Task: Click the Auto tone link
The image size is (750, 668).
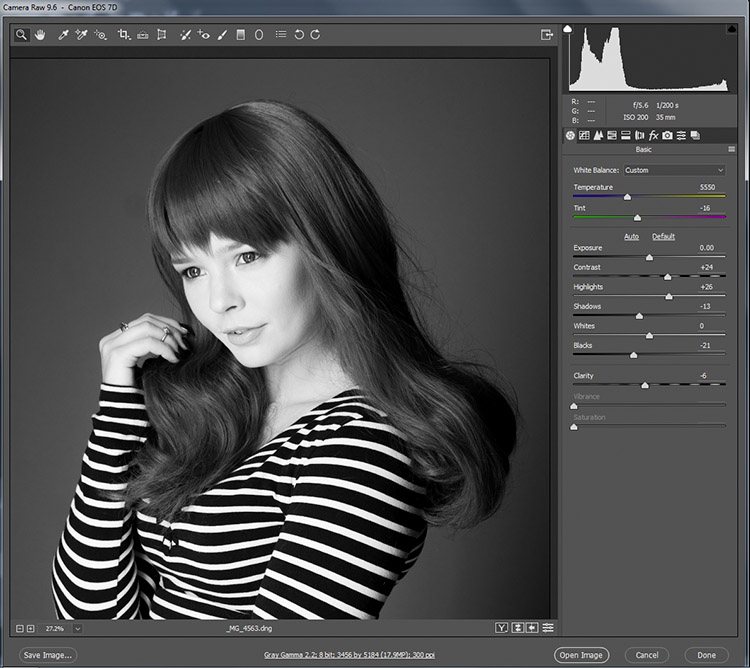Action: point(631,236)
